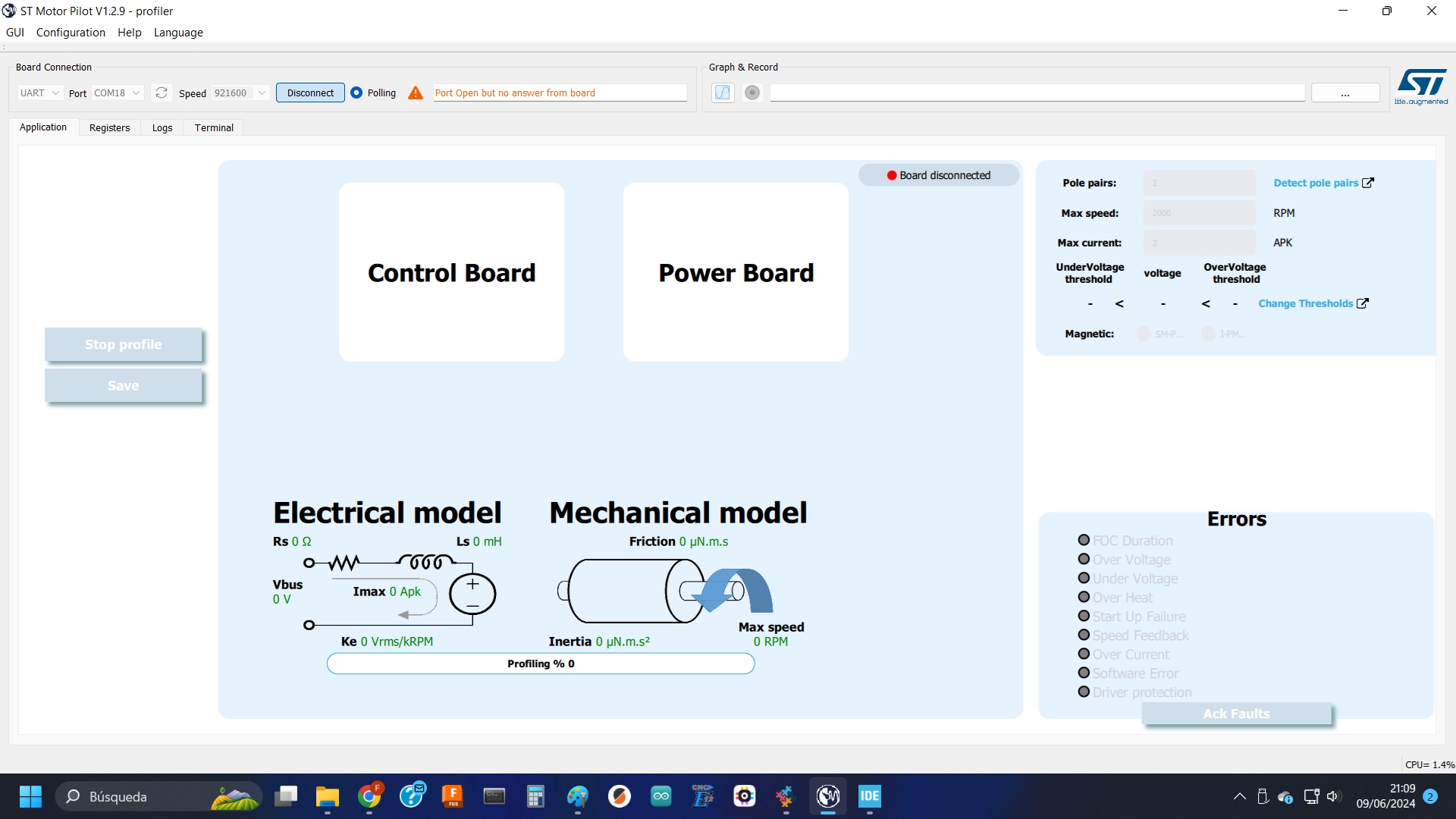The image size is (1456, 819).
Task: Click the record icon in Graph & Record
Action: pyautogui.click(x=752, y=93)
